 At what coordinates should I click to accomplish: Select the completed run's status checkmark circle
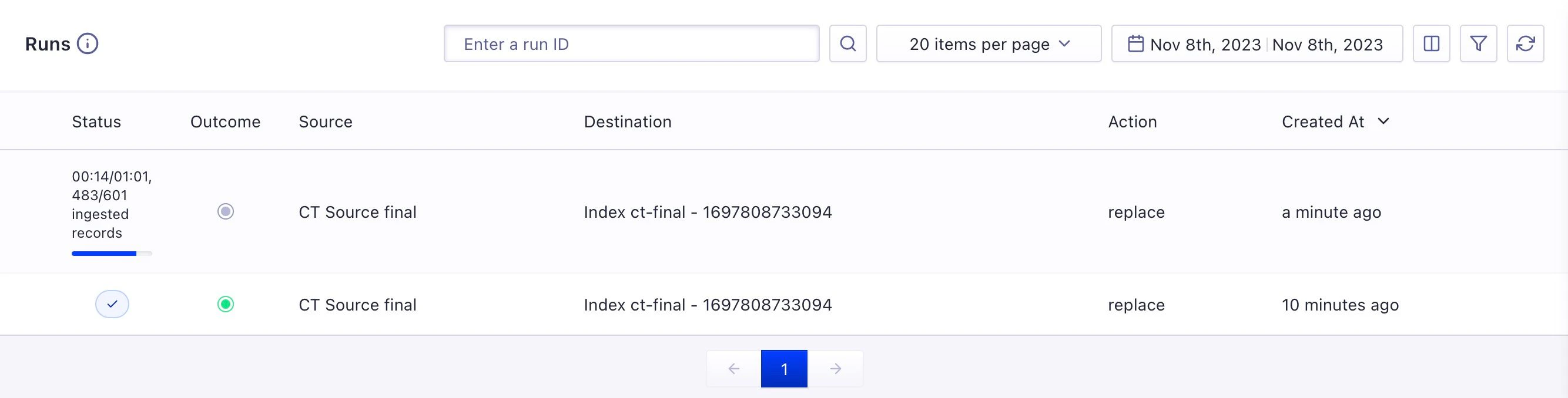[x=112, y=304]
